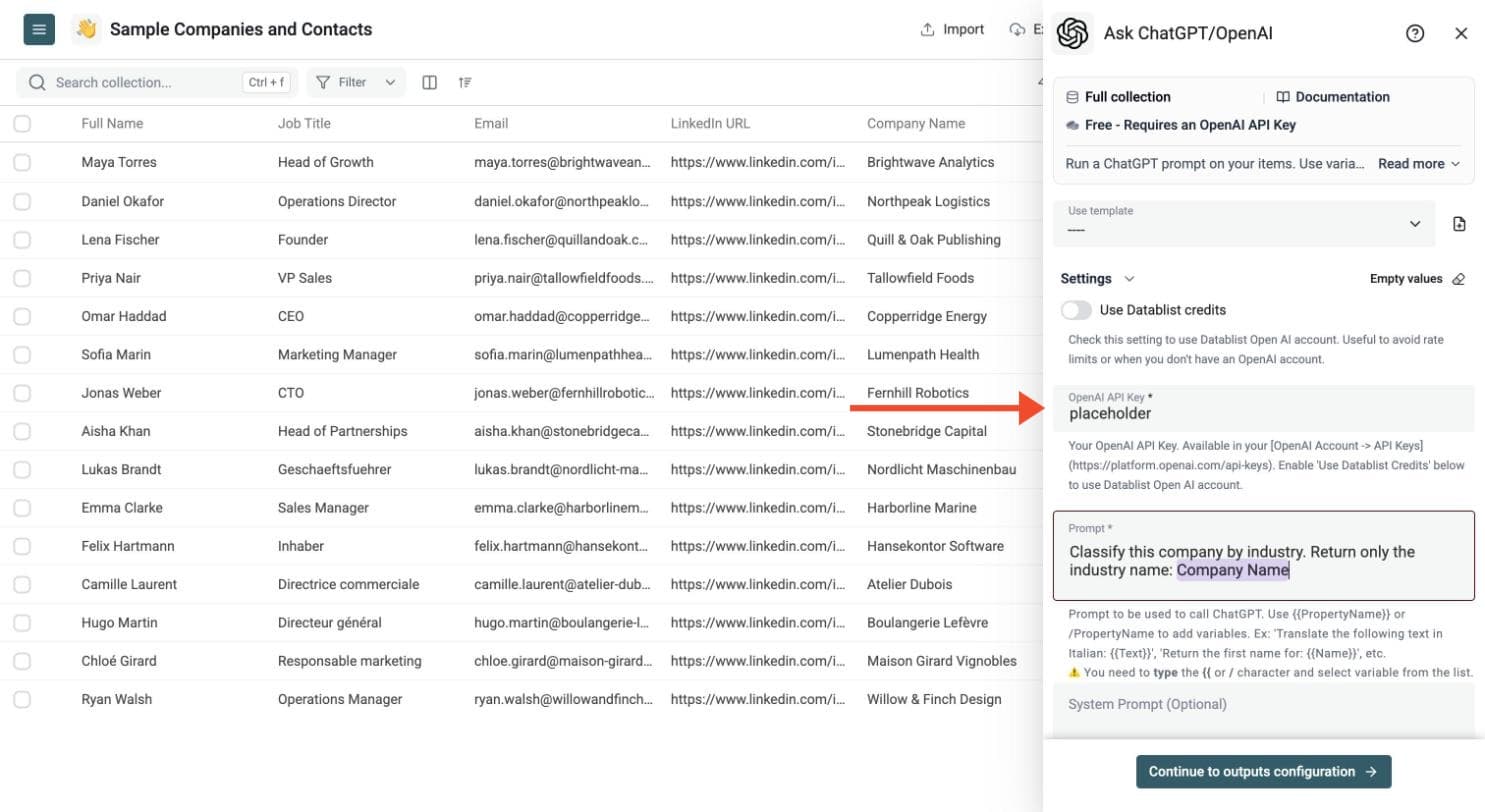
Task: Select the Ryan Walsh row checkbox
Action: tap(22, 699)
